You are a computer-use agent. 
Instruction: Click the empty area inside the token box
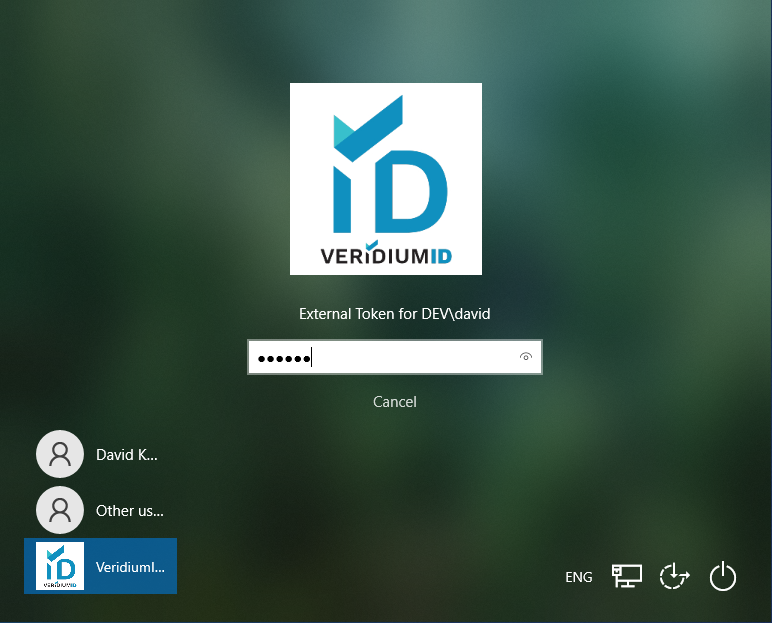(420, 357)
